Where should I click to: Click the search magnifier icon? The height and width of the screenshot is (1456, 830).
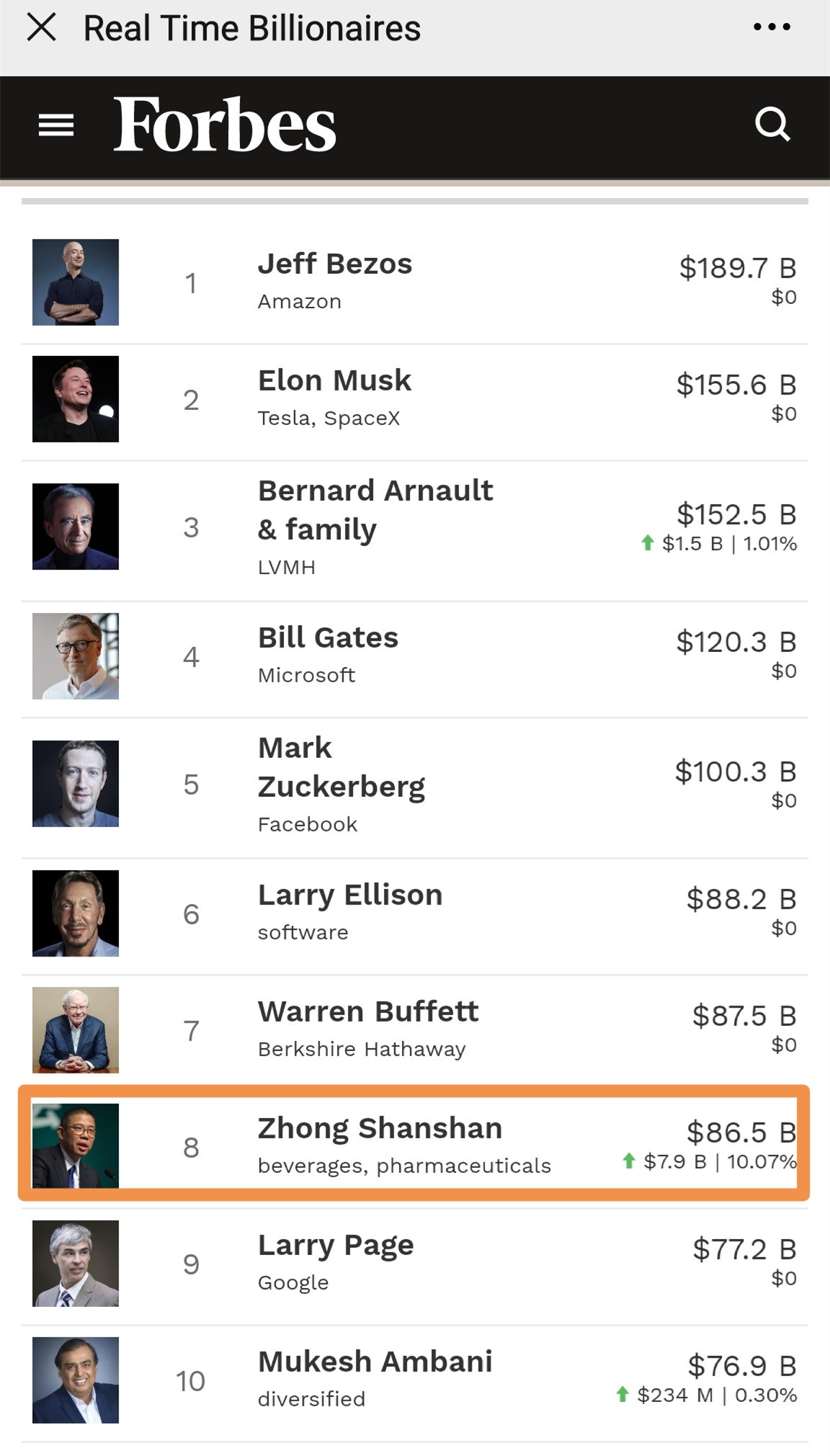click(772, 125)
